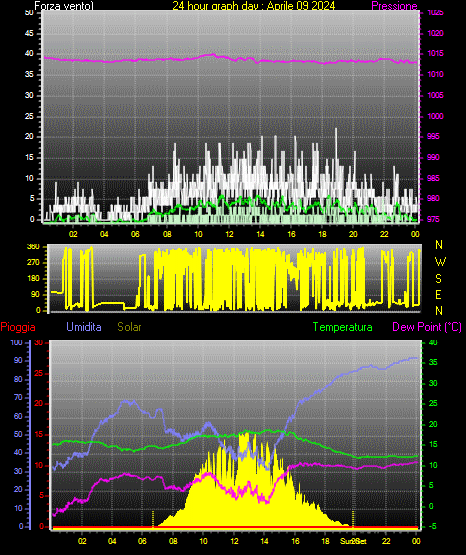Click the '16' hour label under bottom chart
Viewport: 466px width, 555px height.
[295, 541]
